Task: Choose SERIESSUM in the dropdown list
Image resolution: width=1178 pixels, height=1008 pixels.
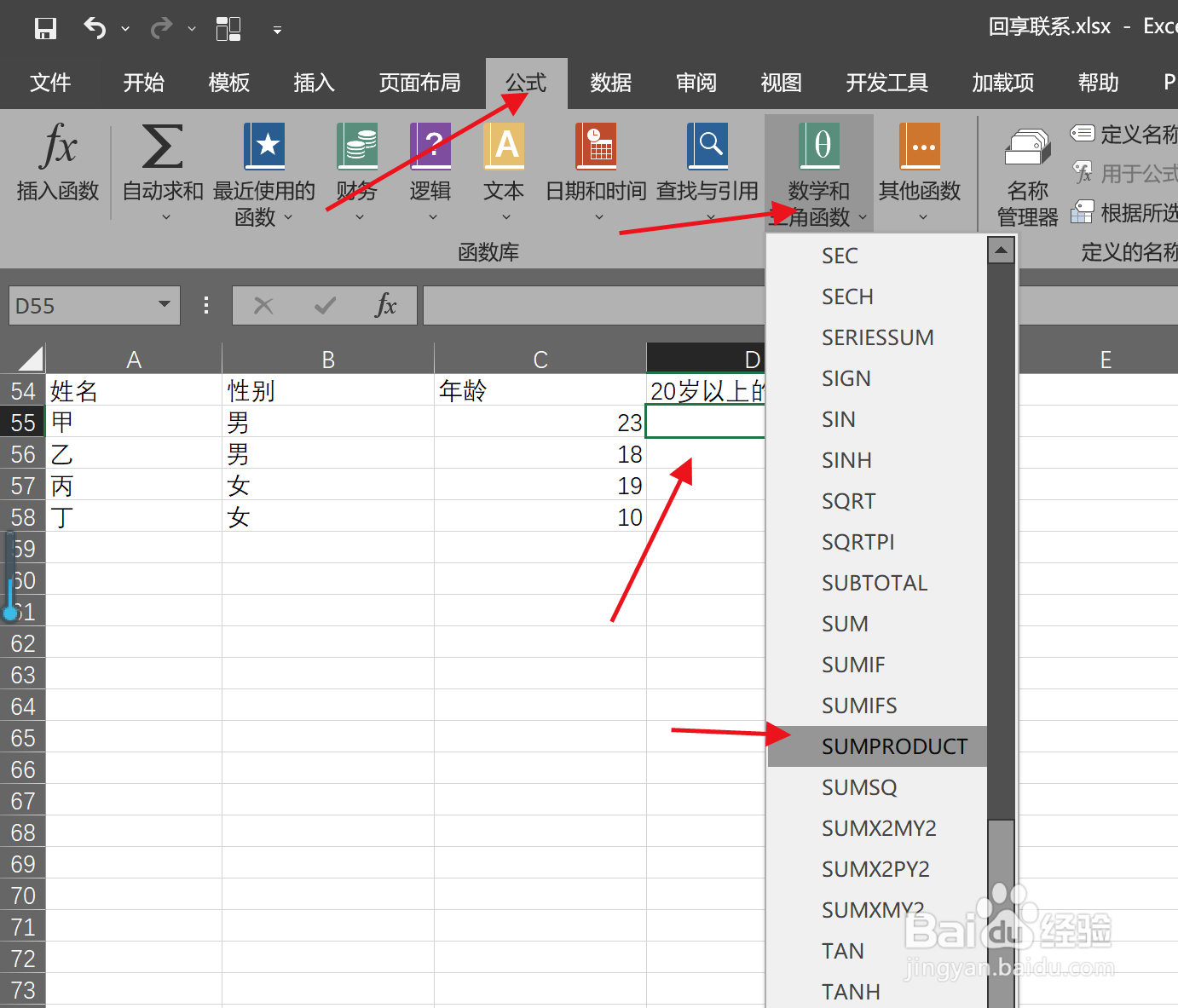Action: coord(877,337)
